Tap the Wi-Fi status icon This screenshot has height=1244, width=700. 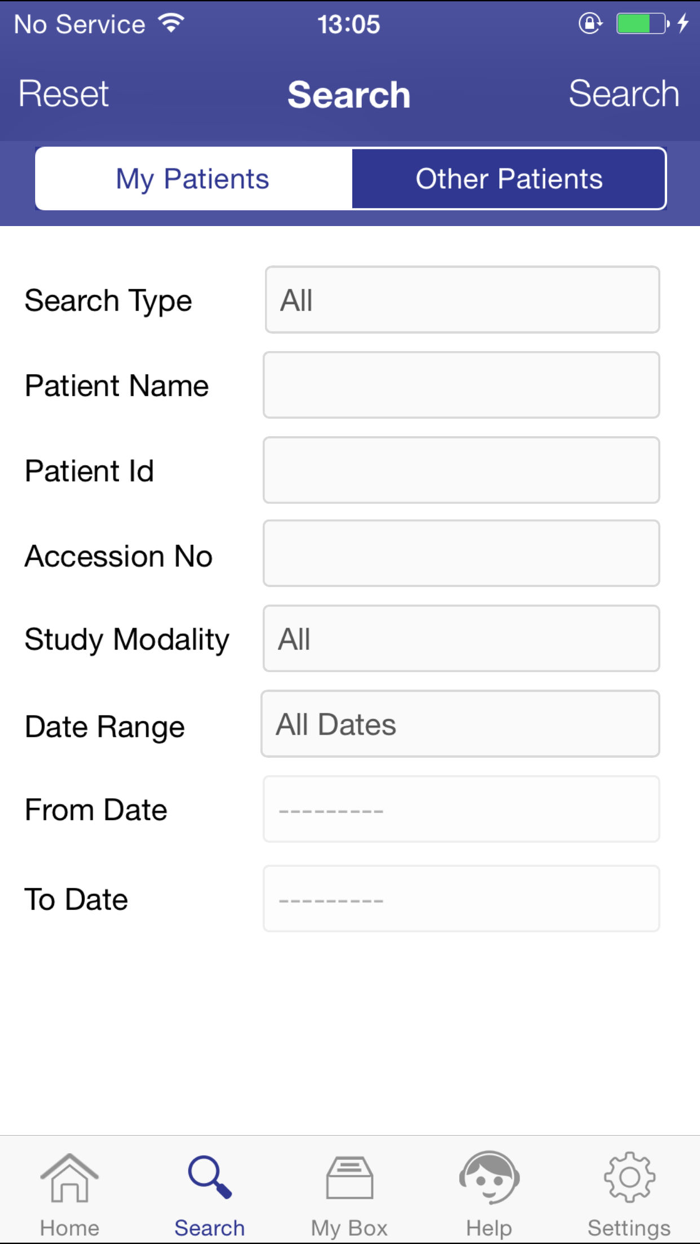coord(172,24)
